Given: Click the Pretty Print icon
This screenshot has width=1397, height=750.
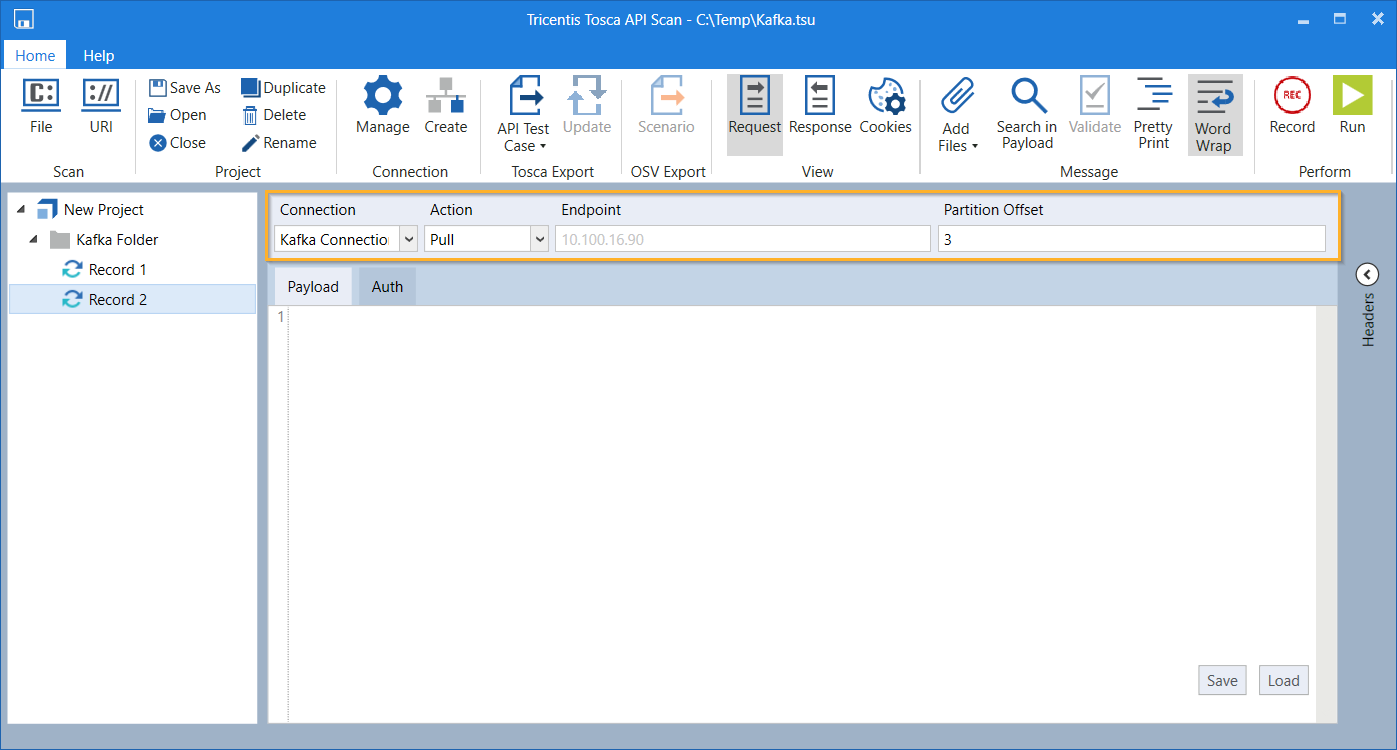Looking at the screenshot, I should coord(1153,97).
